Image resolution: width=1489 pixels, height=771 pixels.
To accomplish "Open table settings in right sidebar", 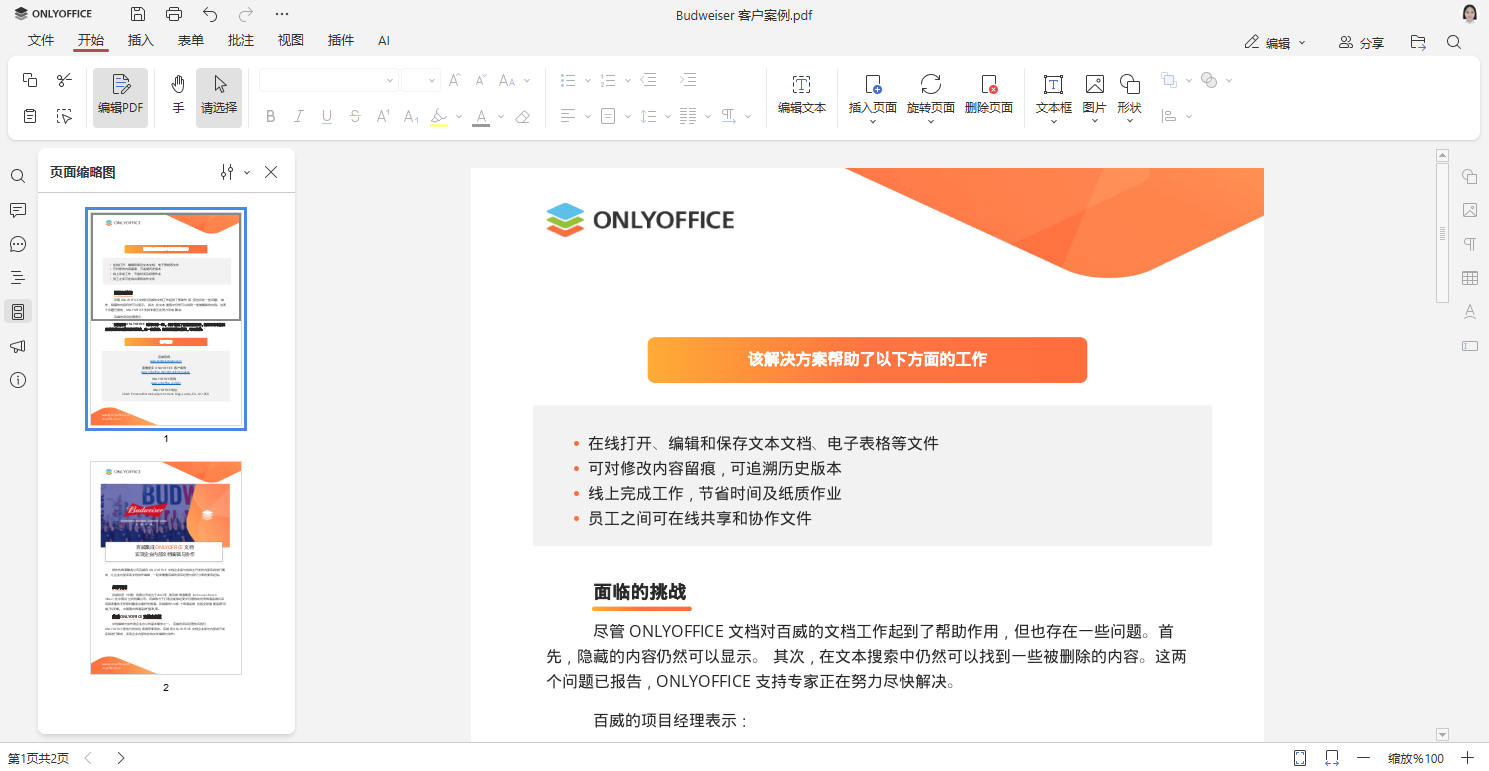I will click(1470, 278).
